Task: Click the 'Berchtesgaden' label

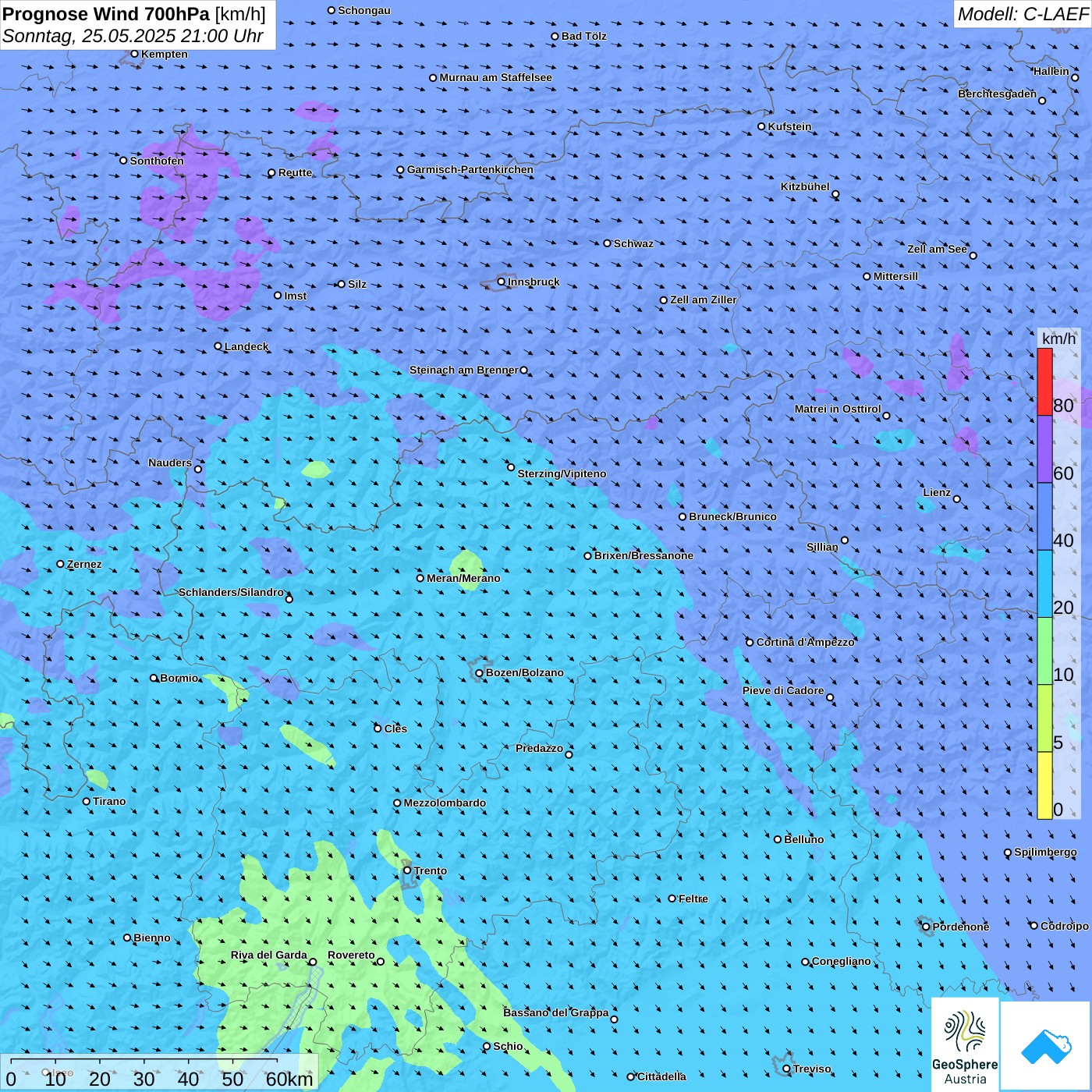Action: [x=998, y=94]
